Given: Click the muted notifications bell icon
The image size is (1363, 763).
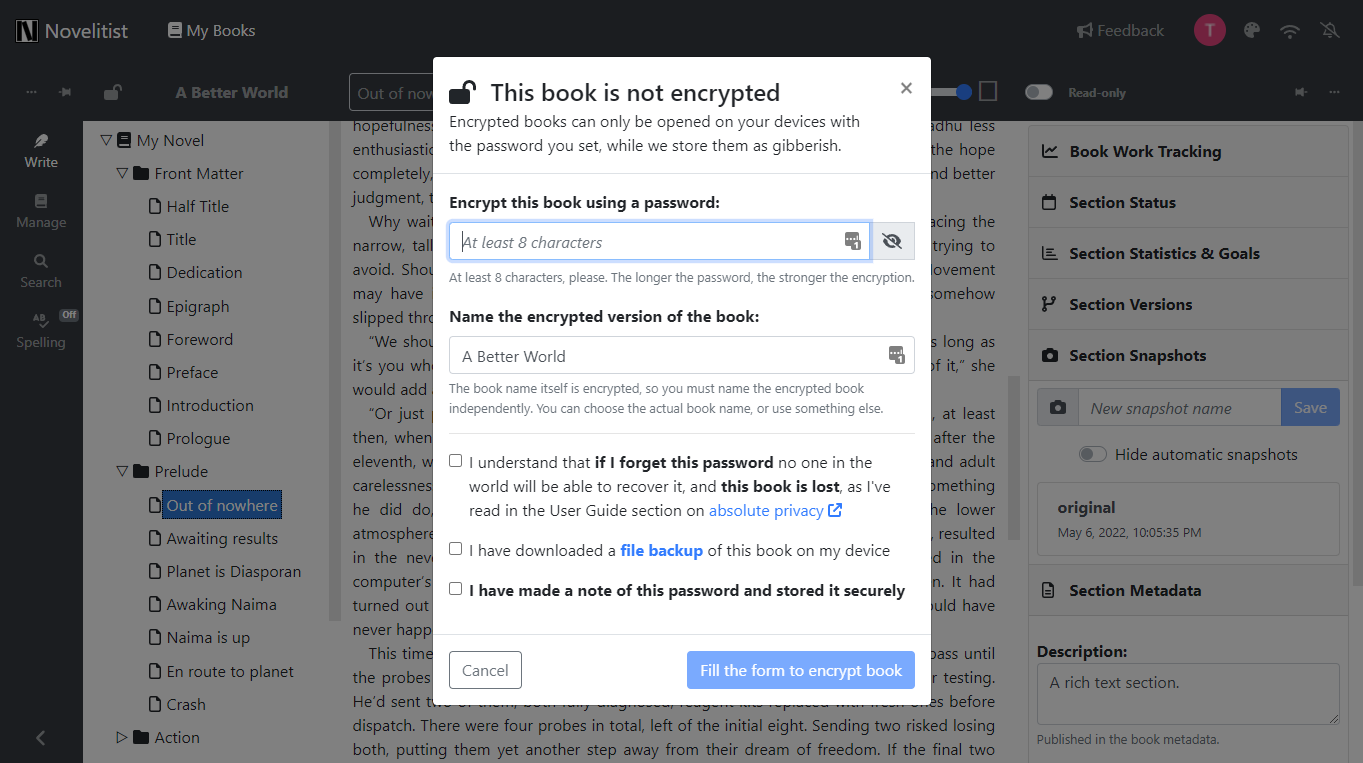Looking at the screenshot, I should tap(1330, 31).
